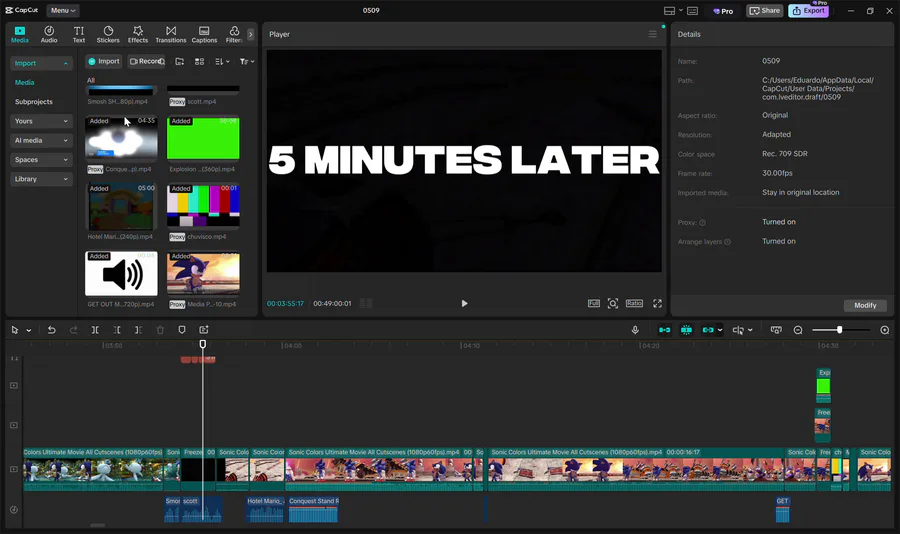The width and height of the screenshot is (900, 534).
Task: Switch to the Audio tab
Action: 49,34
